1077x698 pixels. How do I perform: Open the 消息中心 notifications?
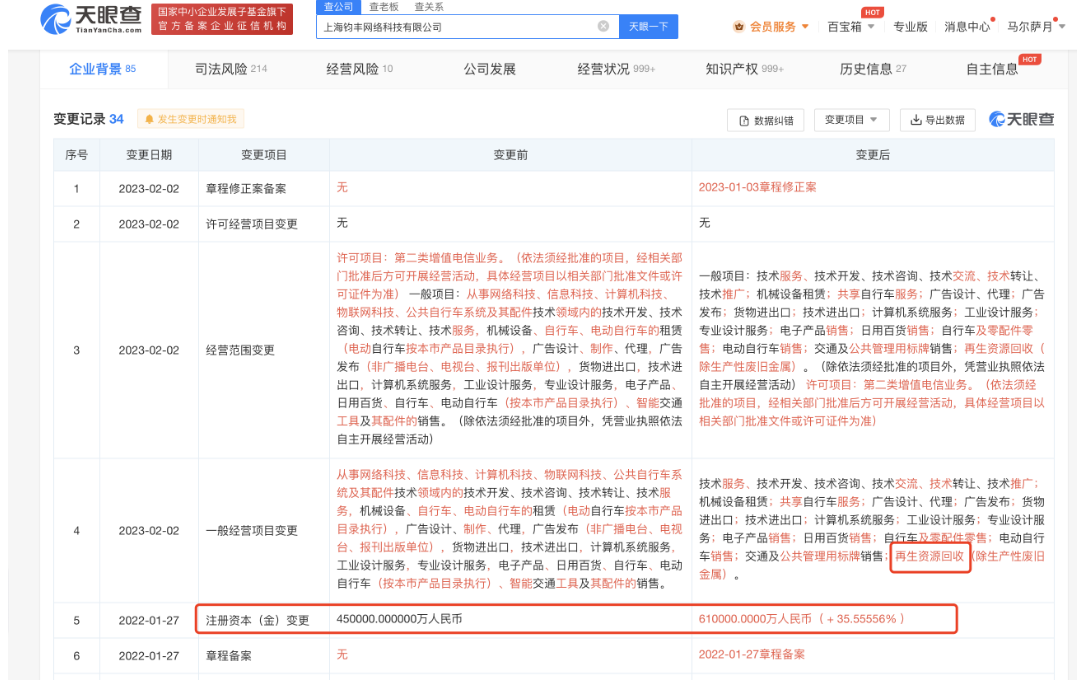[x=967, y=27]
